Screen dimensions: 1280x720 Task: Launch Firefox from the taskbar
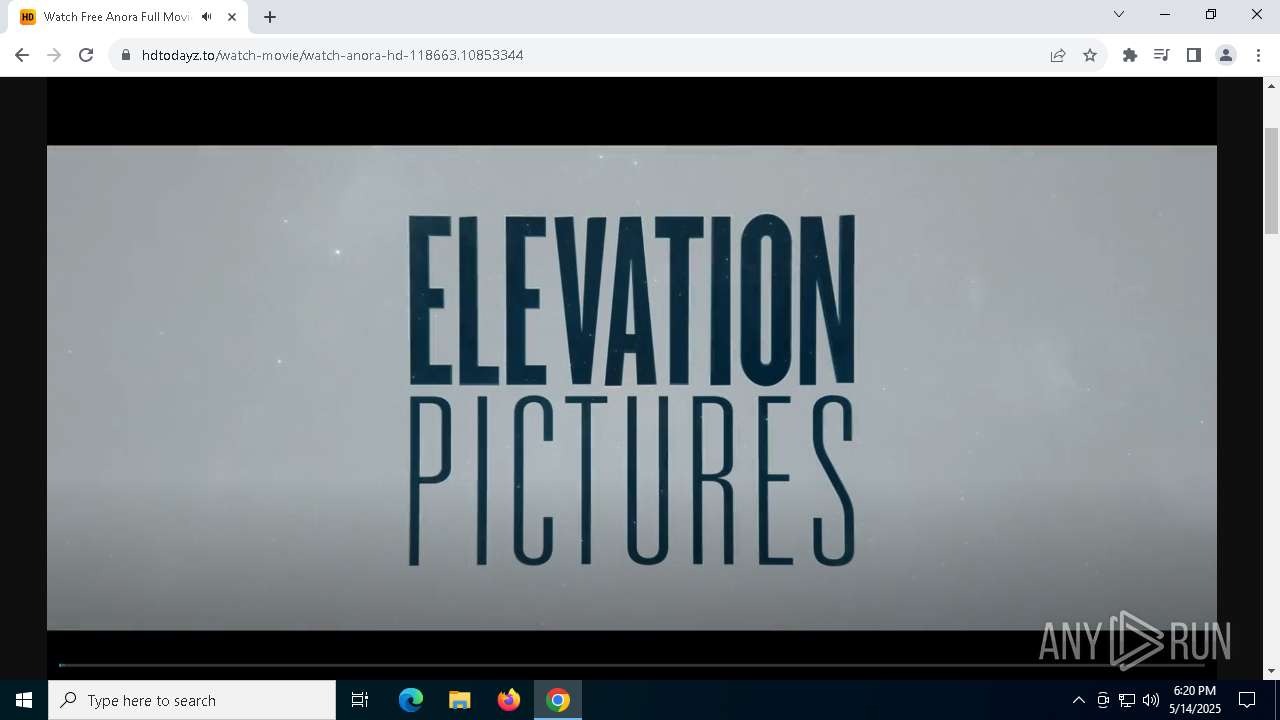[509, 700]
